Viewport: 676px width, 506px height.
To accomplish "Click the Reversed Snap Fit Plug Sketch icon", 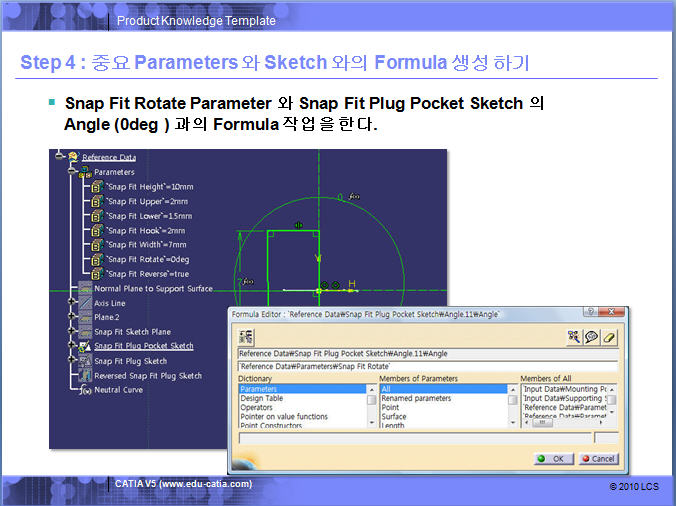I will (x=85, y=376).
